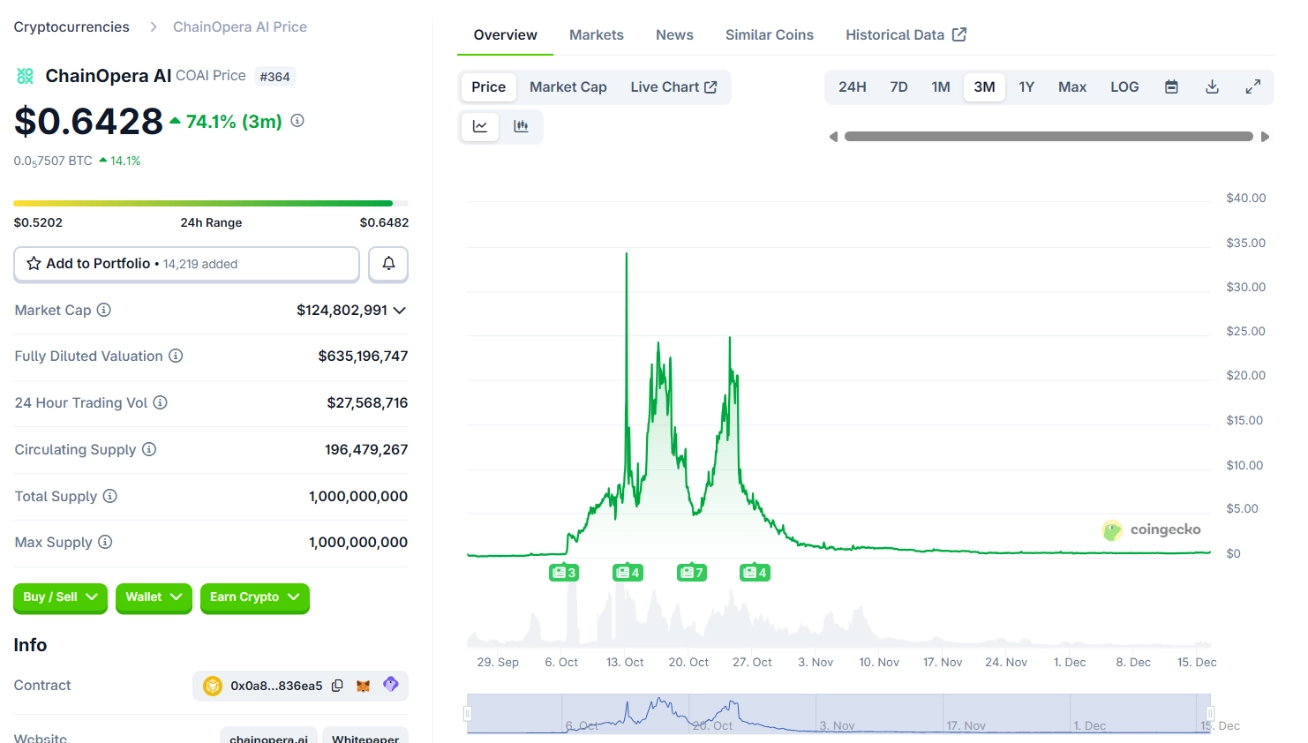Toggle LOG scale on chart
The height and width of the screenshot is (743, 1308).
(x=1124, y=87)
